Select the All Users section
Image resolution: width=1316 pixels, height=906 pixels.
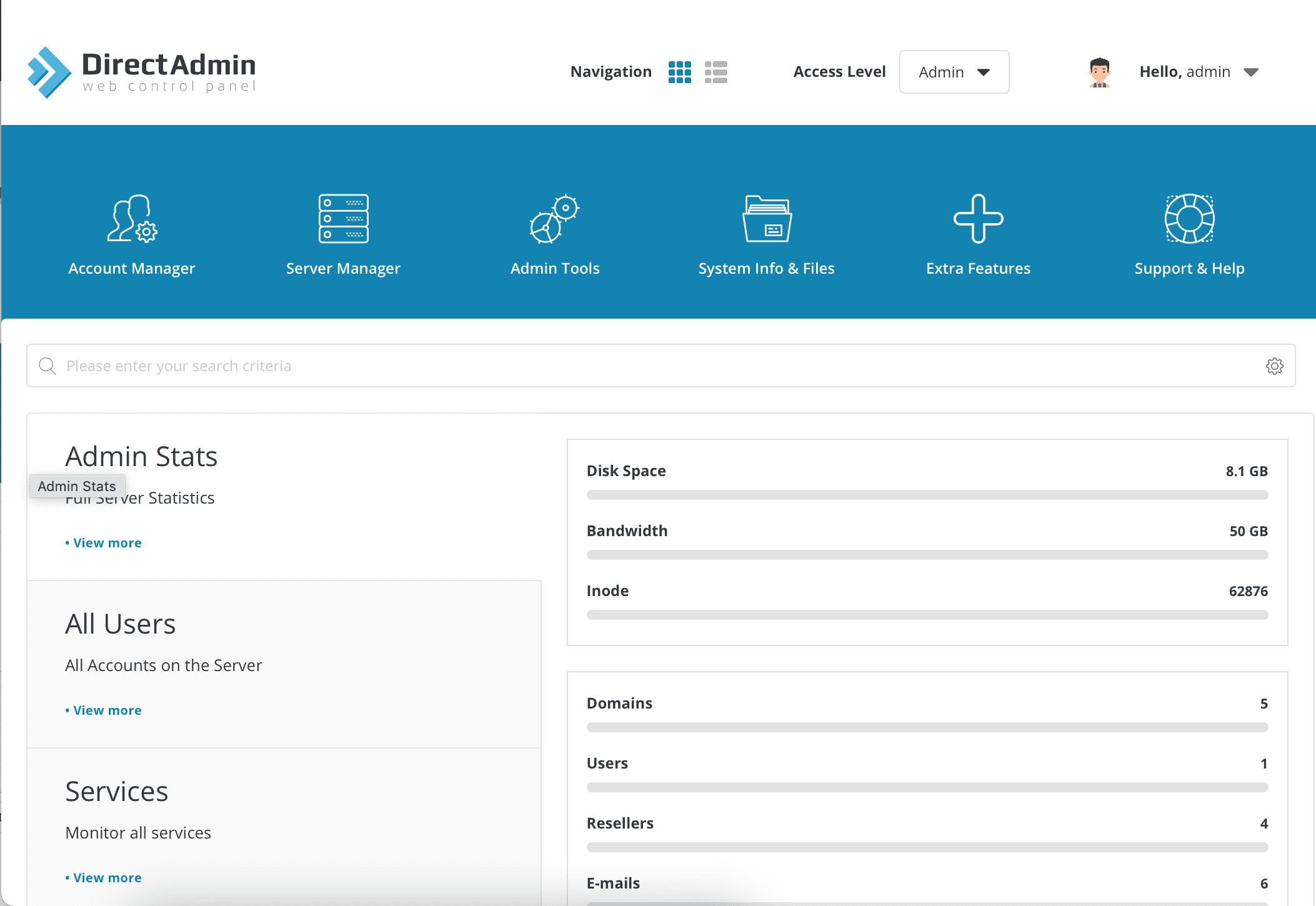121,623
